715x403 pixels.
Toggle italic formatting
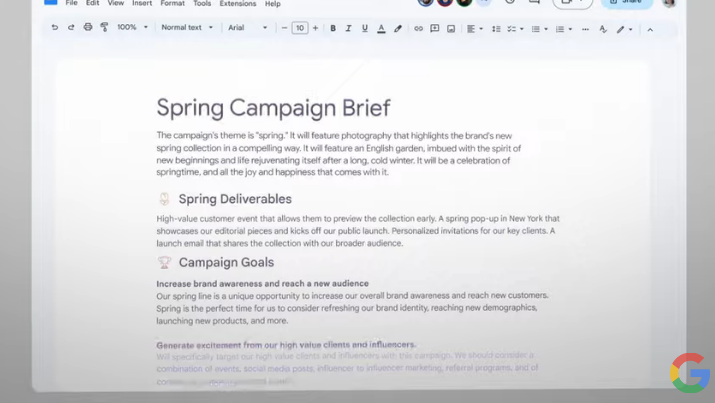(x=348, y=28)
